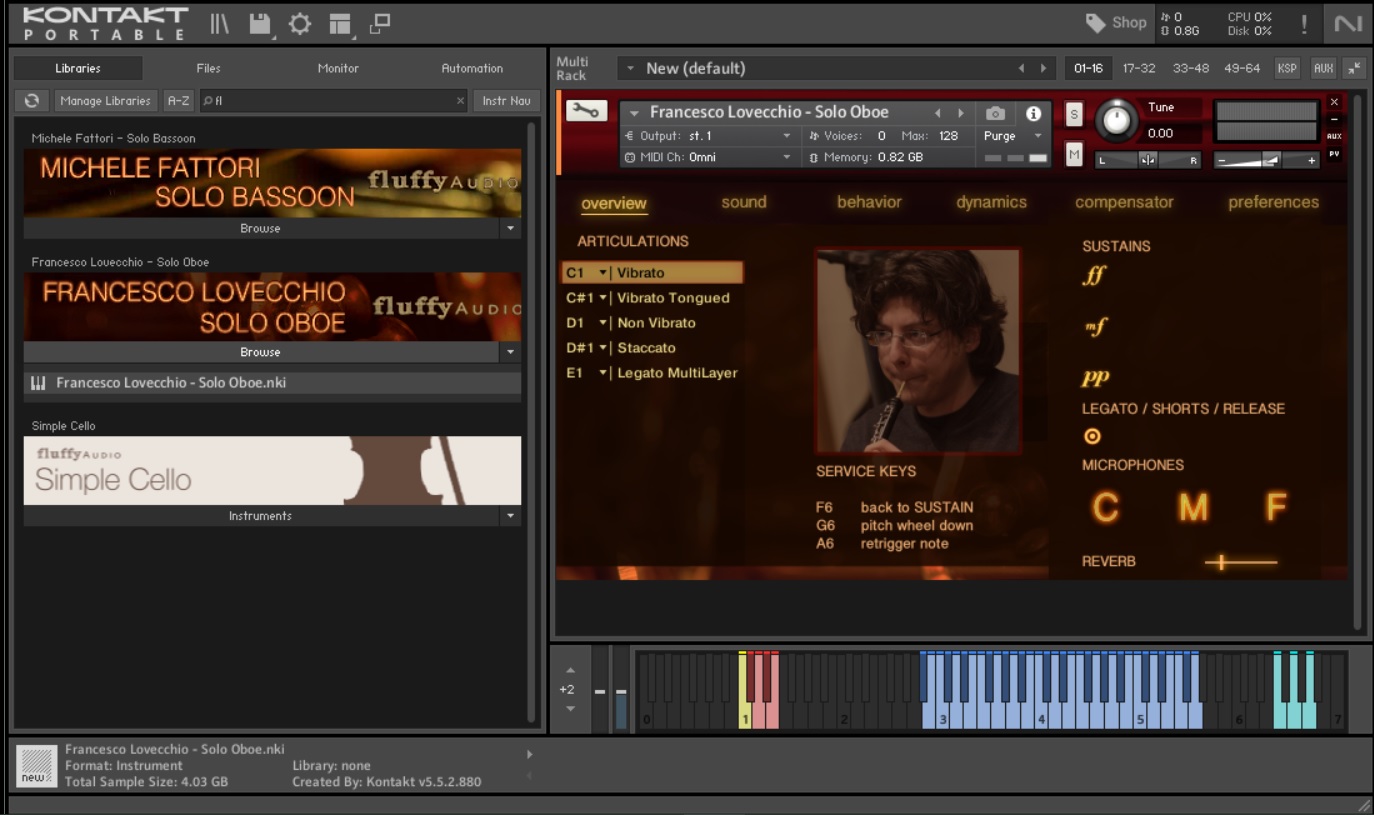This screenshot has height=815, width=1374.
Task: Toggle the F far microphone
Action: pos(1275,508)
